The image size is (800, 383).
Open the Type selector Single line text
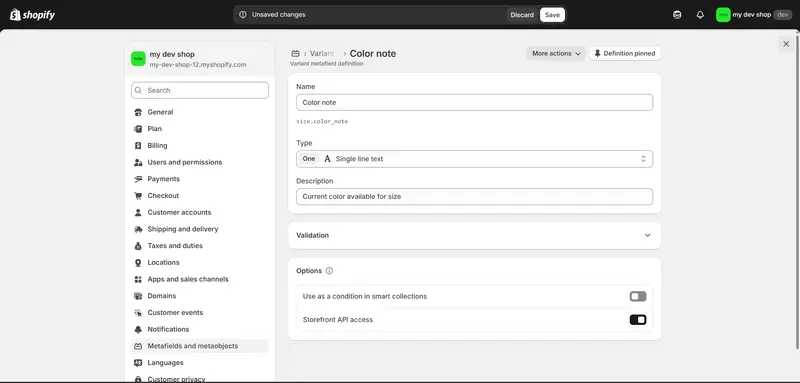pos(474,159)
